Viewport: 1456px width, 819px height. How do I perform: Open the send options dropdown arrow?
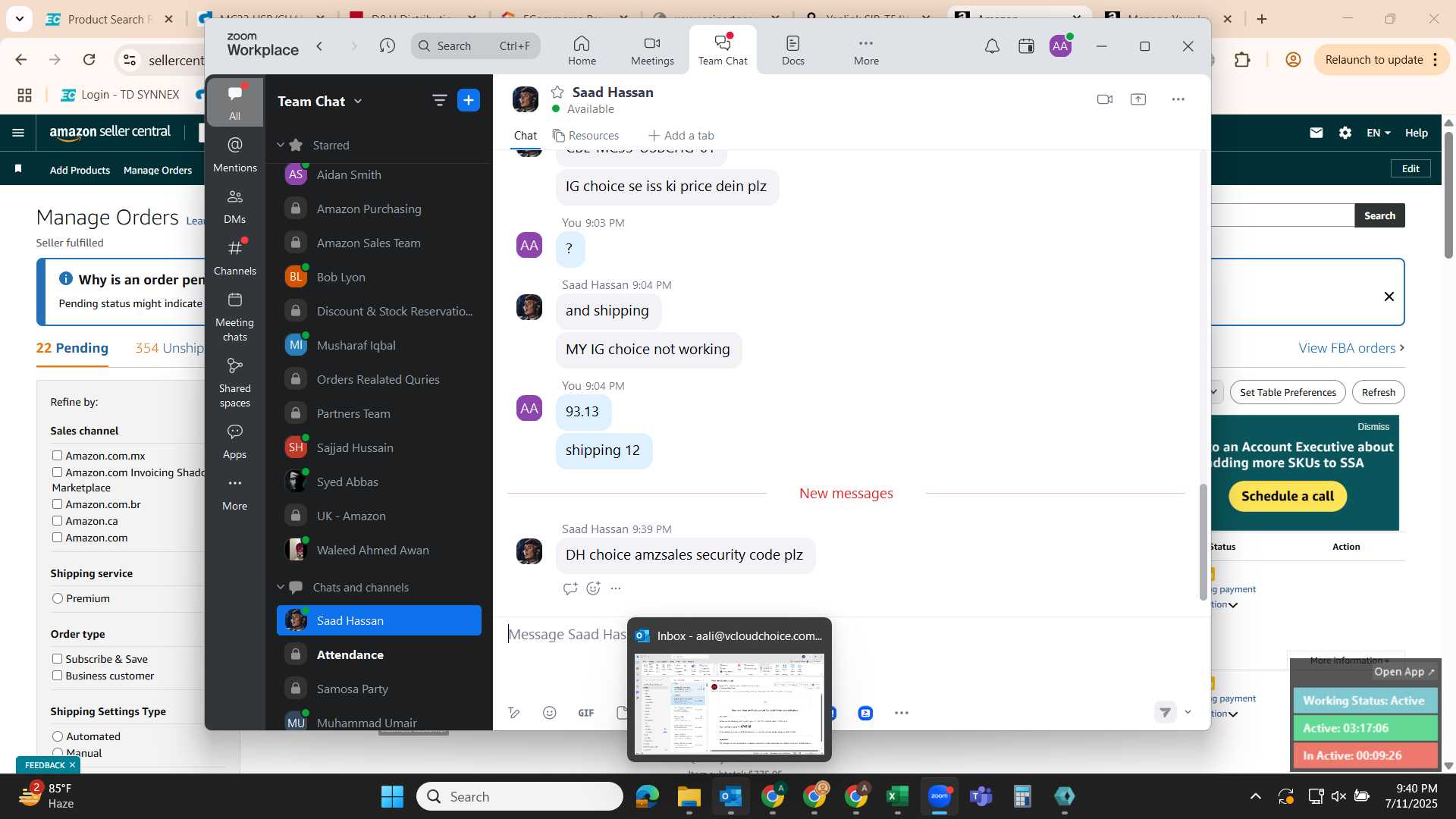[x=1188, y=712]
